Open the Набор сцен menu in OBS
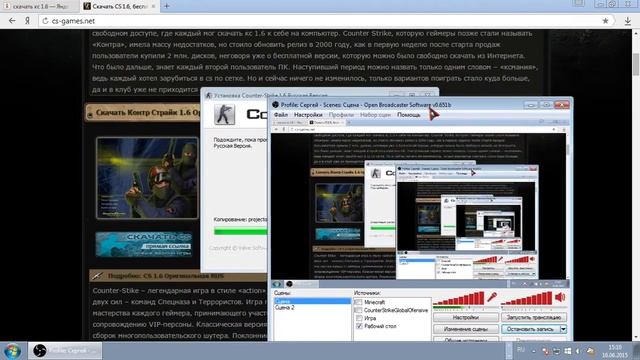This screenshot has height=360, width=640. 375,115
